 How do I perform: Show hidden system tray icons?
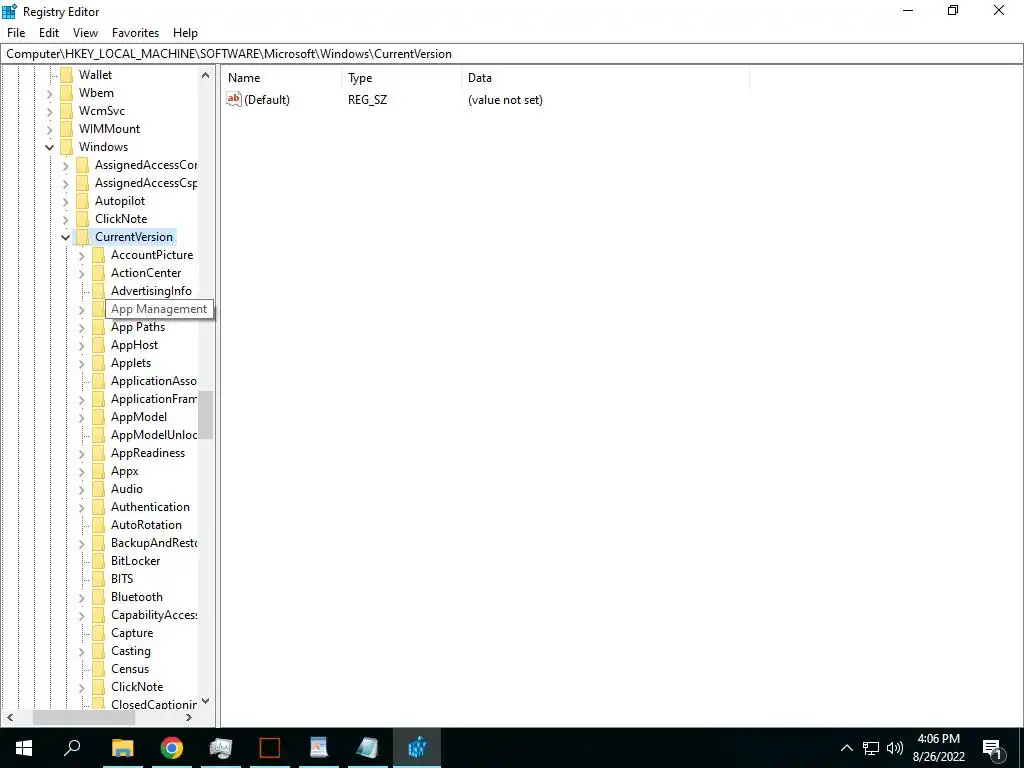click(846, 748)
